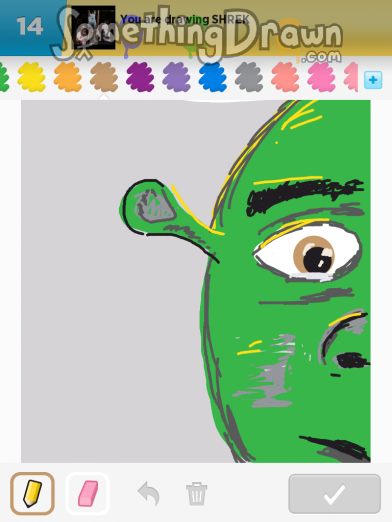Screen dimensions: 392x522
Task: Pick the green color swatch at the edge
Action: coord(4,77)
